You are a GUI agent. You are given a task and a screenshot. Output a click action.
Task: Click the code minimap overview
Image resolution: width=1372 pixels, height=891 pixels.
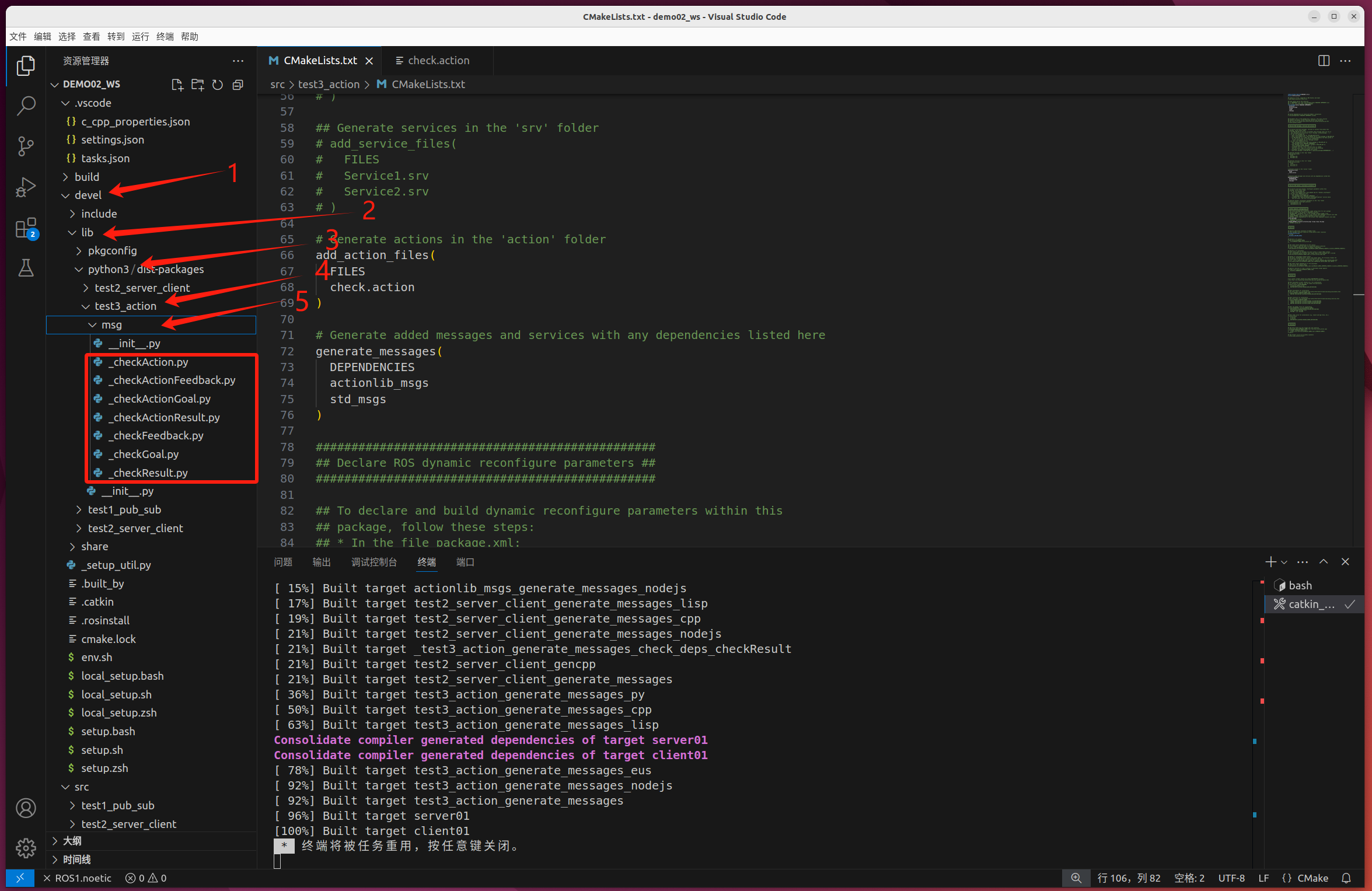click(1313, 216)
